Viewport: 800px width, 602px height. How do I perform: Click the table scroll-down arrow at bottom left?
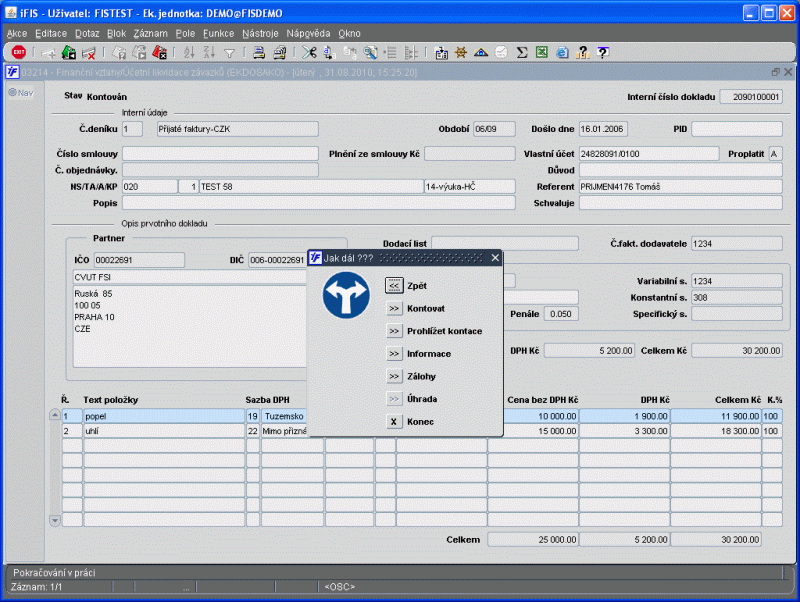[55, 520]
